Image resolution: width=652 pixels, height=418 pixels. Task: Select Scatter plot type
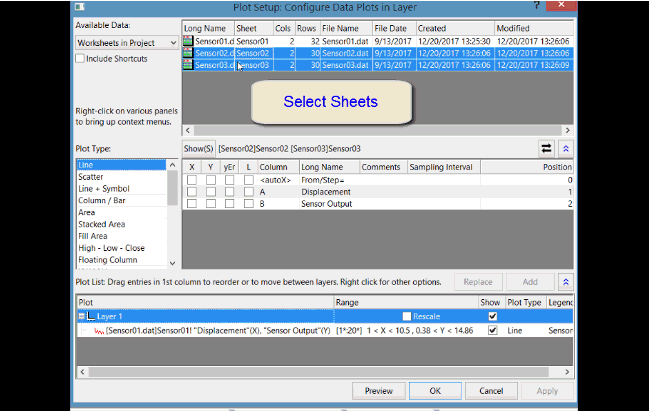(121, 177)
